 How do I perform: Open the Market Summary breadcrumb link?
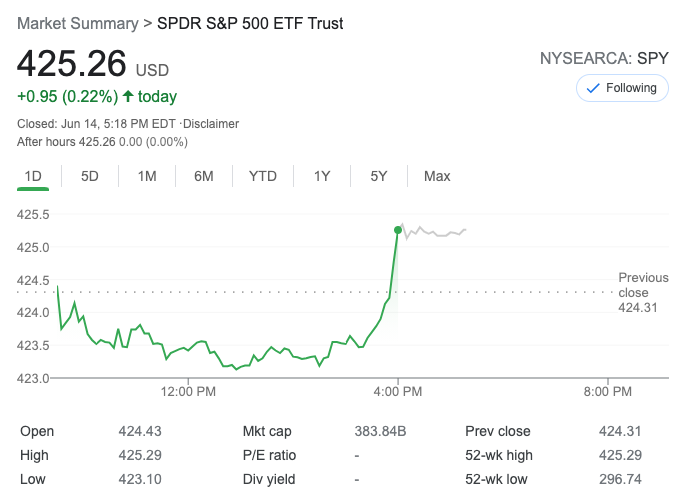pyautogui.click(x=76, y=23)
